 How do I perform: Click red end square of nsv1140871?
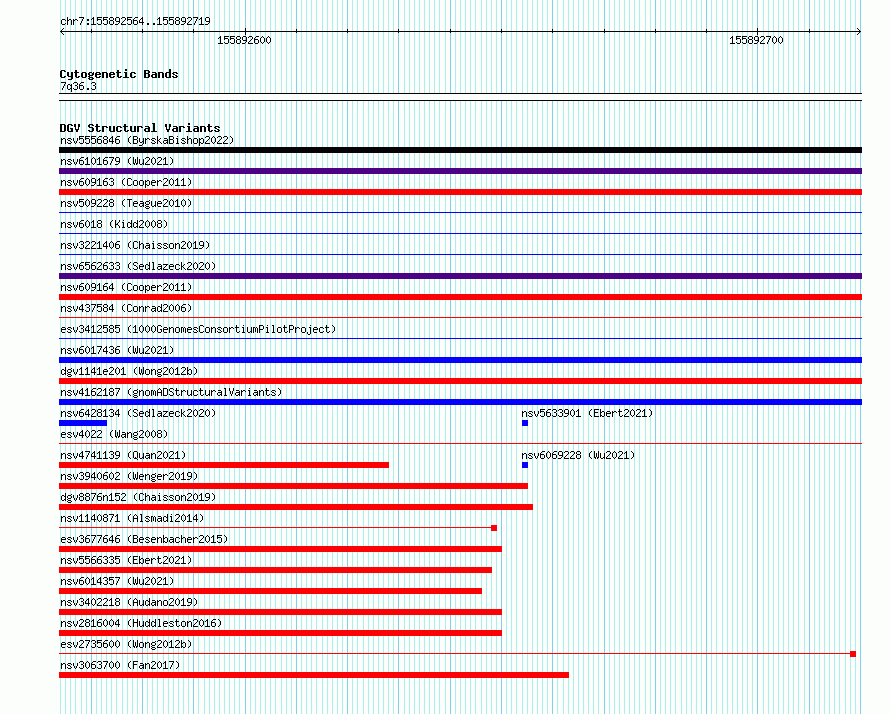click(x=494, y=528)
